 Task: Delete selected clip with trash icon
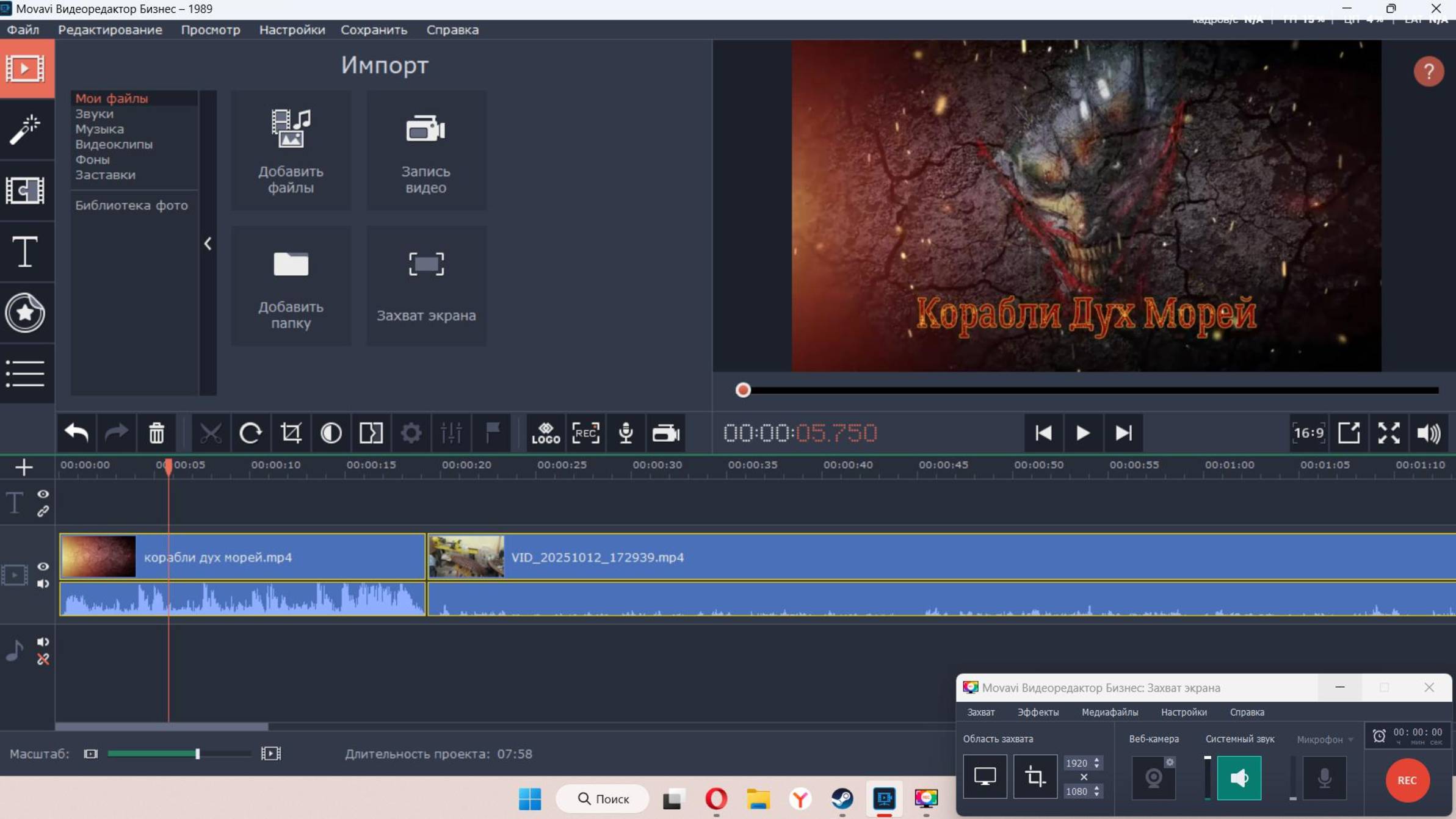click(x=156, y=433)
